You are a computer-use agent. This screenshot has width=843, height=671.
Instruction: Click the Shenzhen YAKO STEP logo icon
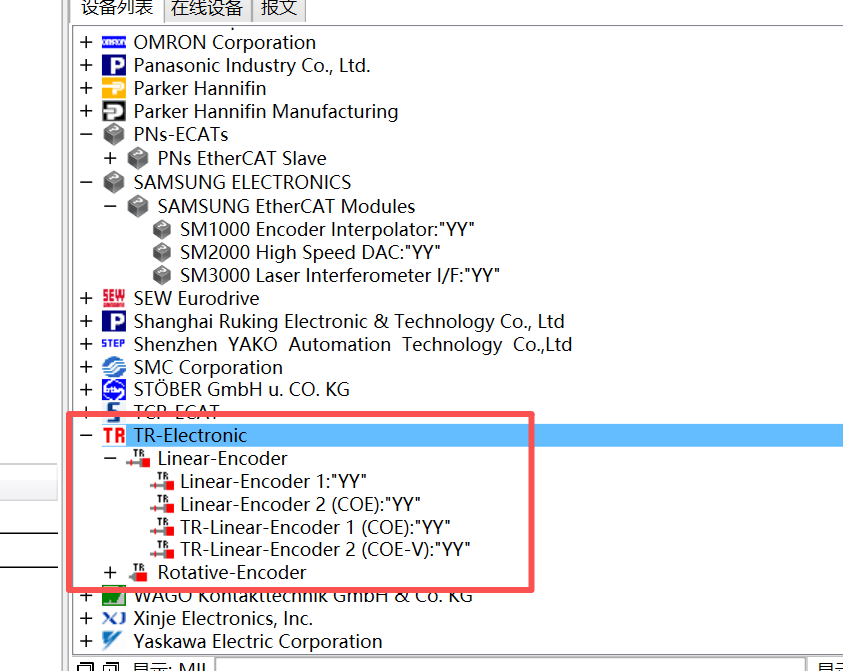(x=113, y=344)
